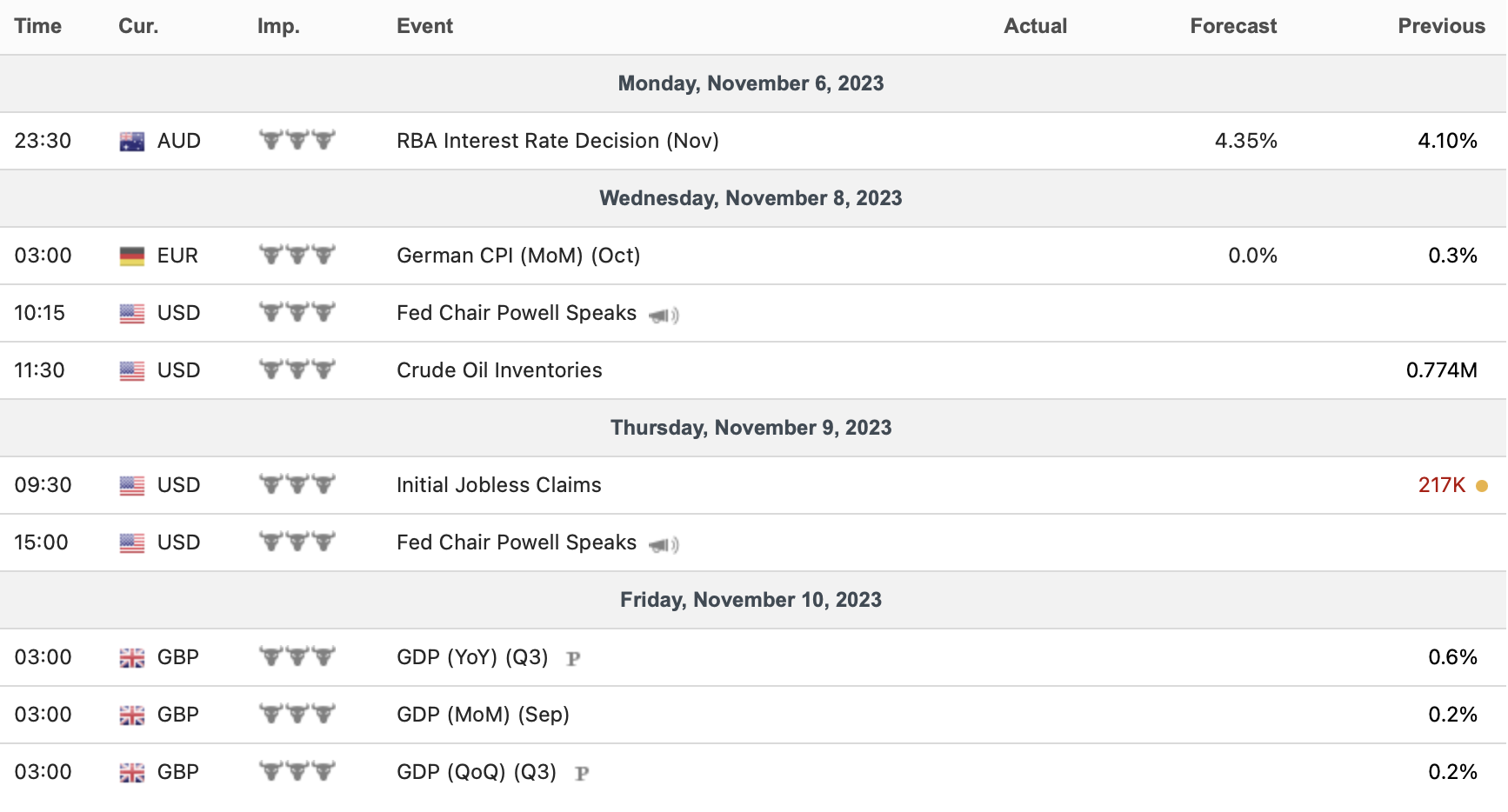This screenshot has width=1508, height=812.
Task: Click importance bull icons for RBA Interest Rate
Action: point(297,140)
